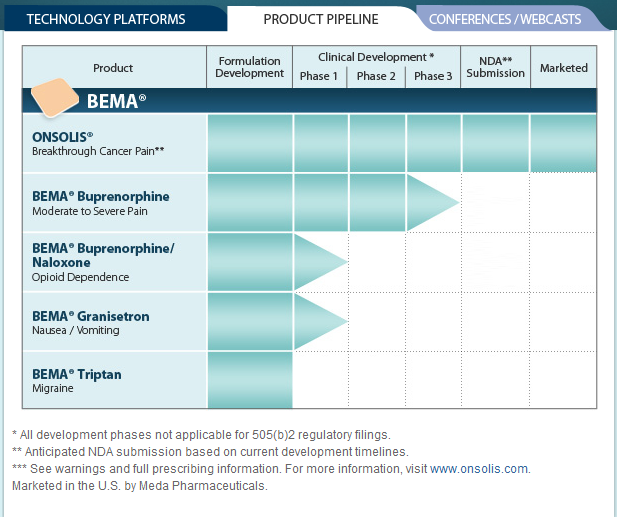Click the NDA Submission column header
This screenshot has width=617, height=517.
495,67
